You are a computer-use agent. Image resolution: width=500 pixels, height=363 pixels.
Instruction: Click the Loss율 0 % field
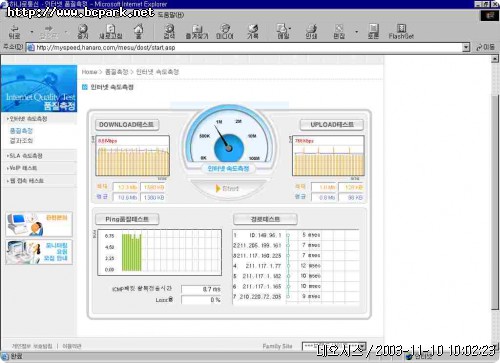pos(201,300)
